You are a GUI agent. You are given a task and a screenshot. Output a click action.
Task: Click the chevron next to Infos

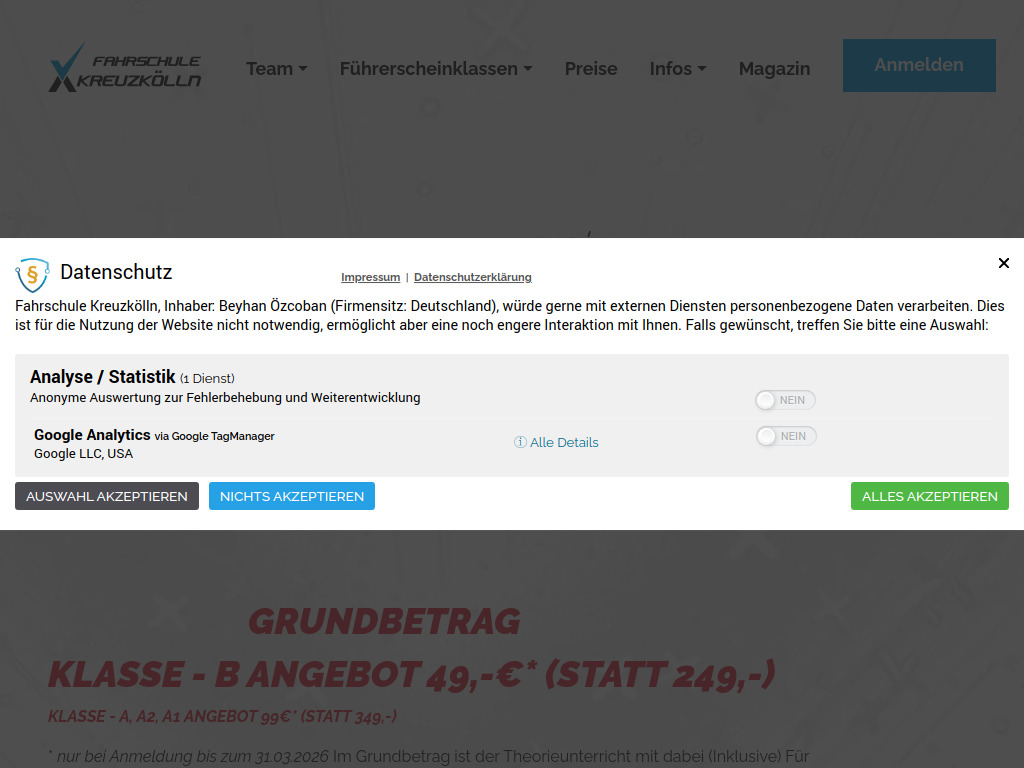[703, 69]
